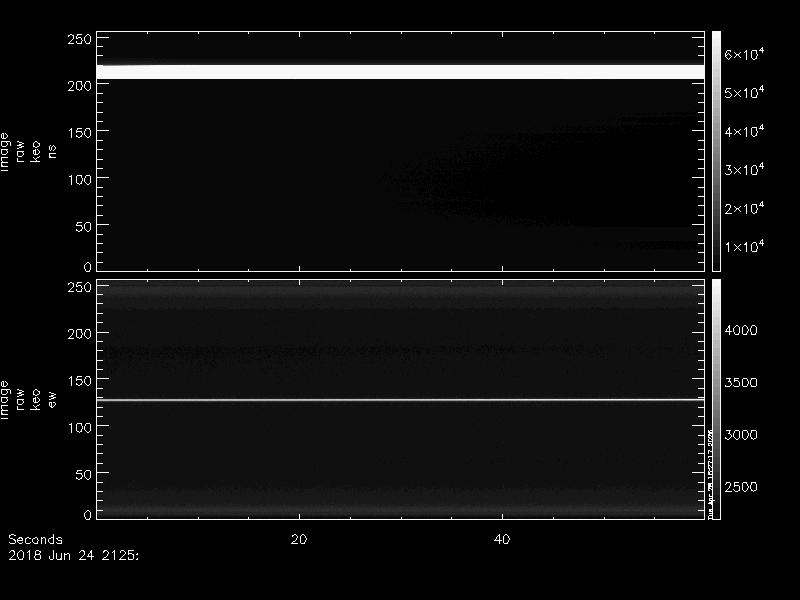Click the 6×10^4 colorbar label
Image resolution: width=800 pixels, height=600 pixels.
click(744, 54)
